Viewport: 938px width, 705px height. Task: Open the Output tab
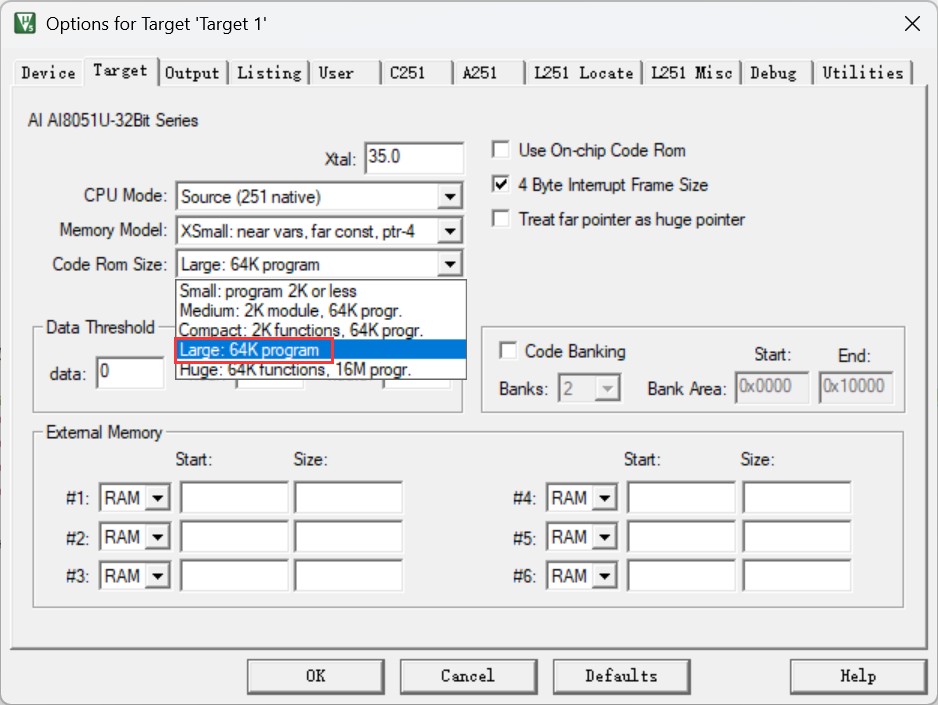(x=192, y=73)
